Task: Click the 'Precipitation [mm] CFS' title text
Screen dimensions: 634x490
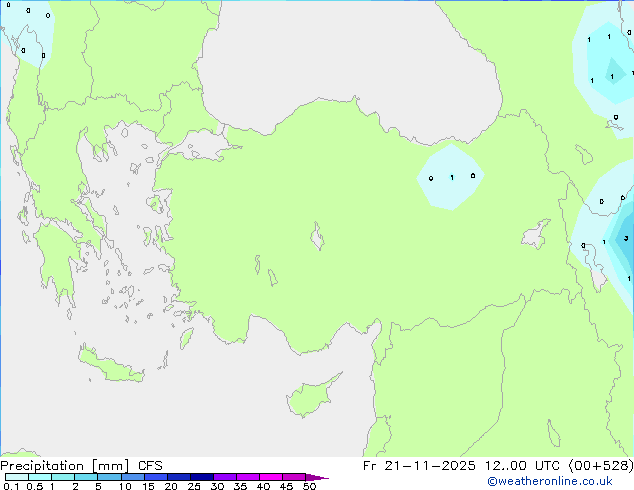Action: point(81,466)
